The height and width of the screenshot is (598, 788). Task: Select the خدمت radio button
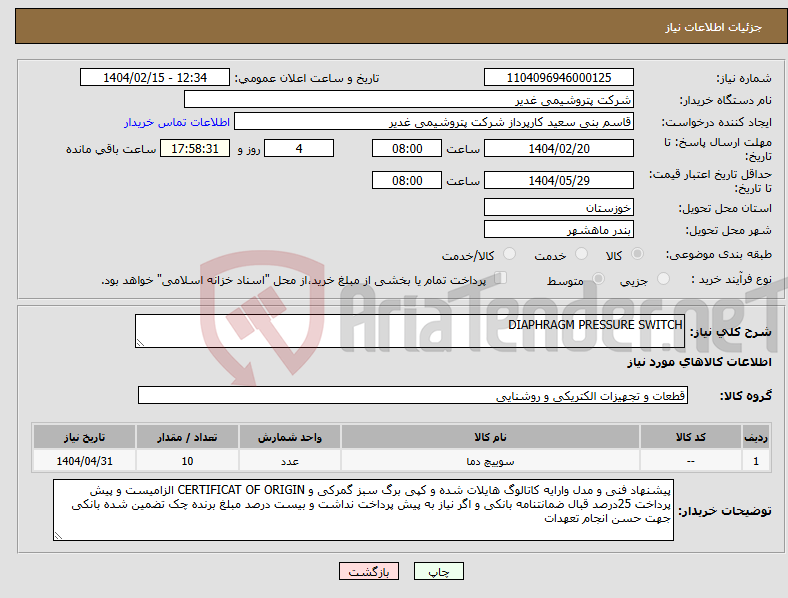pos(581,254)
